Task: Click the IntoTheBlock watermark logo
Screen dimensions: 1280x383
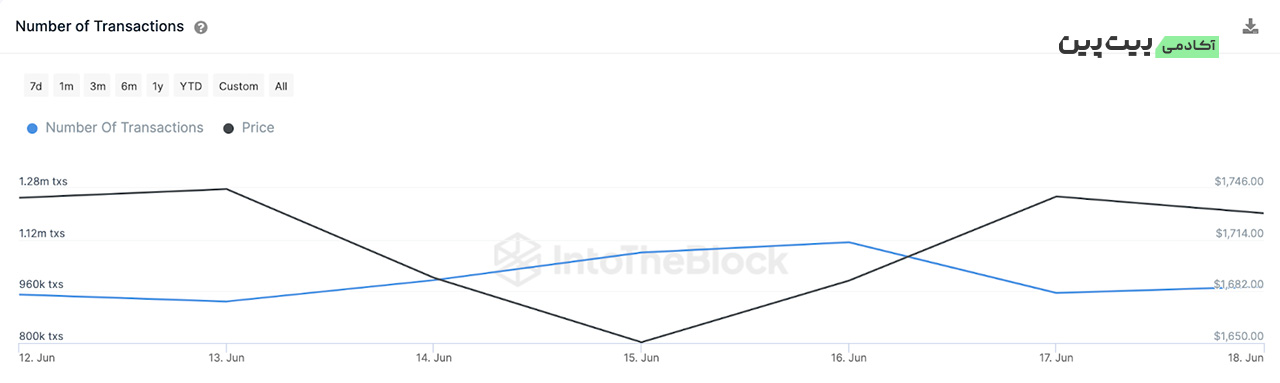Action: [x=641, y=257]
